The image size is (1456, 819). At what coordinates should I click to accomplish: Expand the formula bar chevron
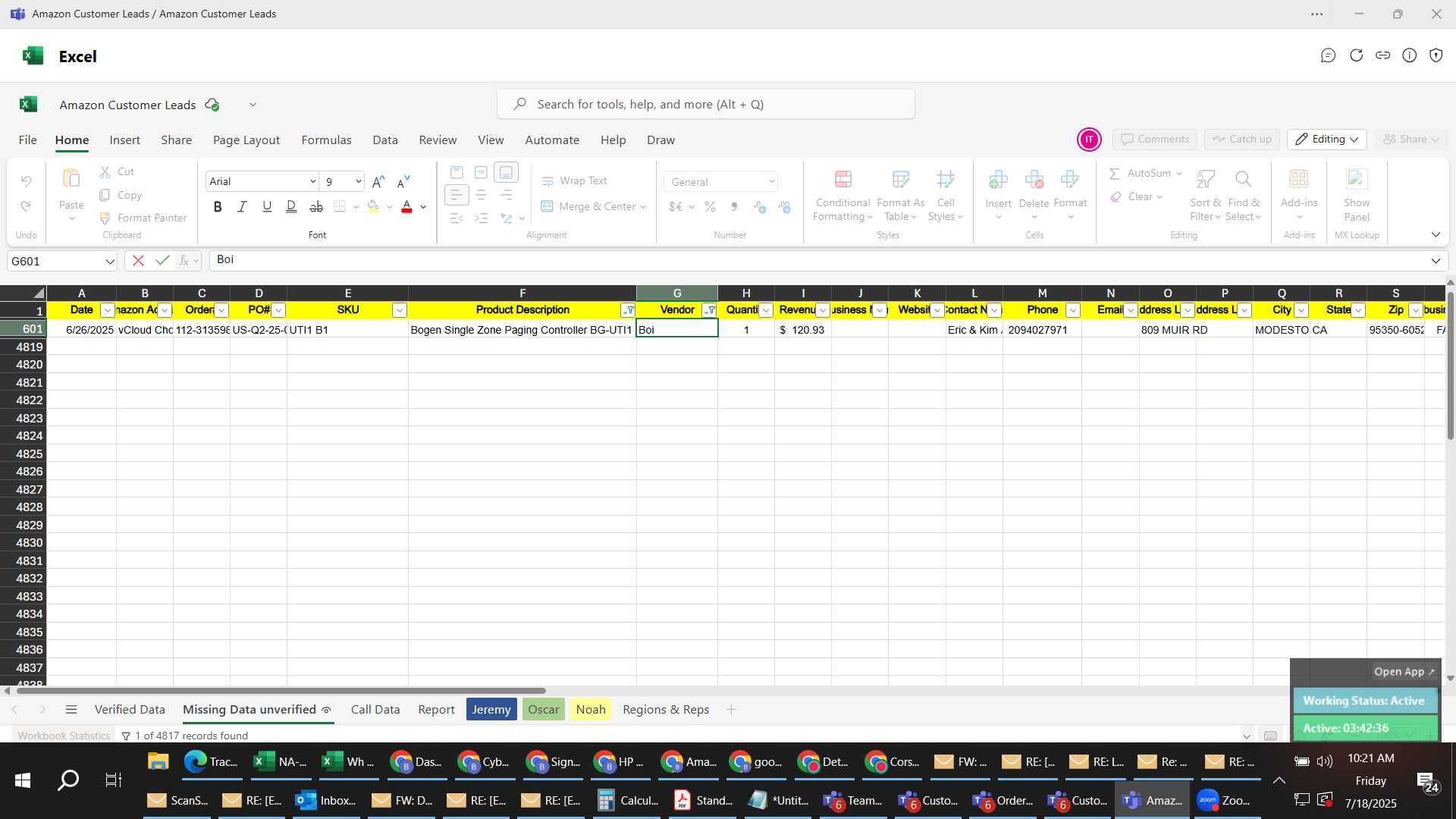[x=1436, y=261]
